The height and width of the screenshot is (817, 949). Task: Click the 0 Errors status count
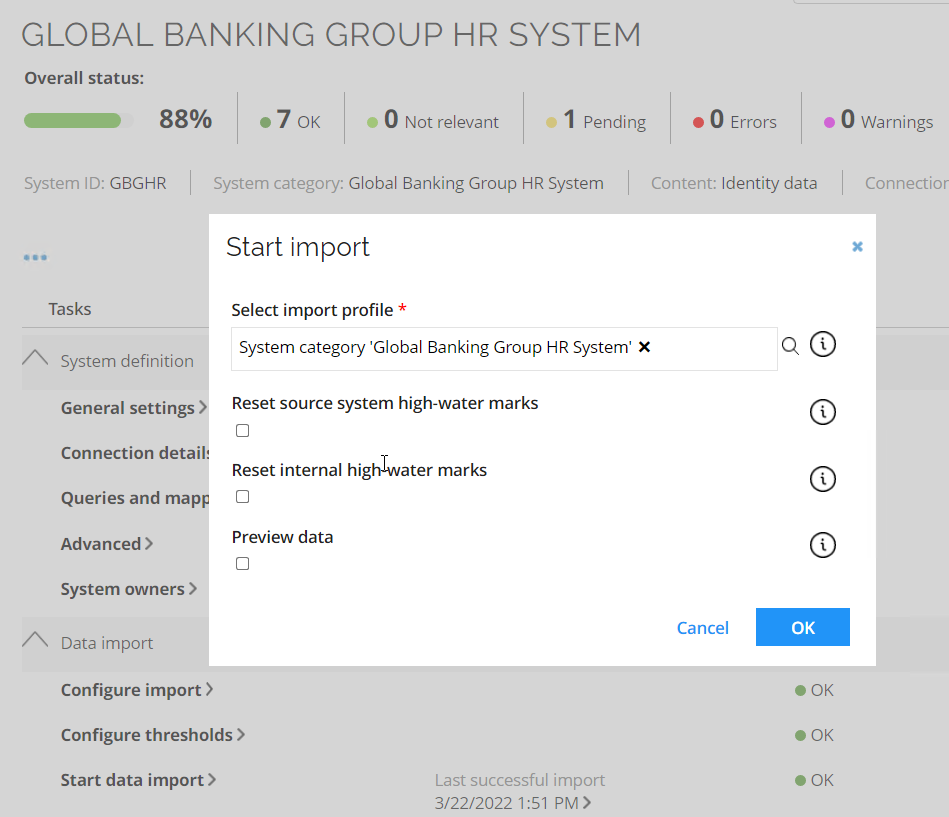(x=735, y=120)
